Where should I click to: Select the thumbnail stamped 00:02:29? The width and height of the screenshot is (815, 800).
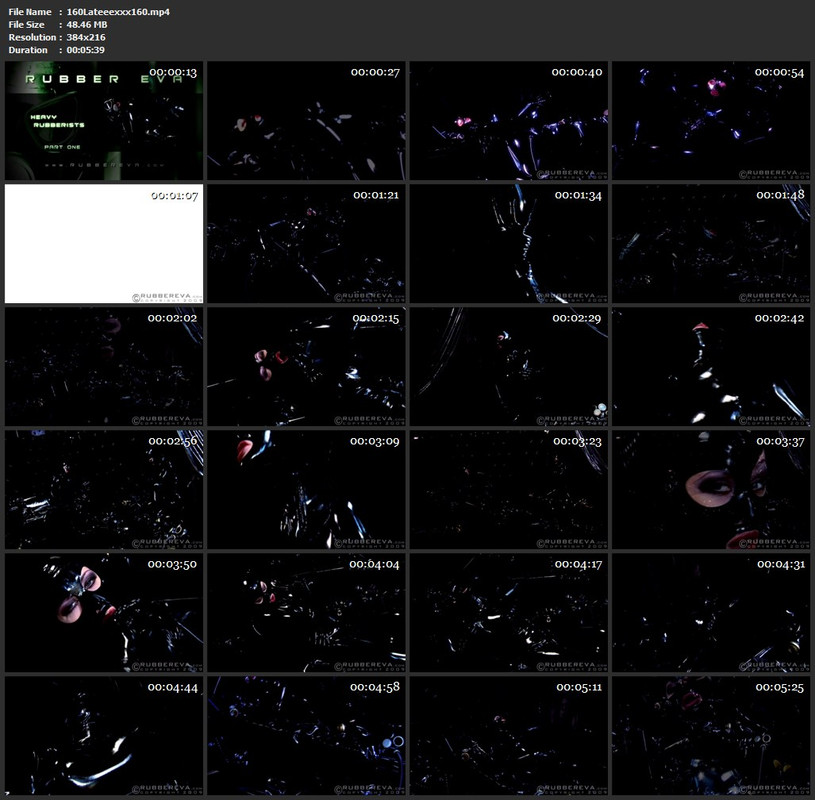[x=509, y=366]
